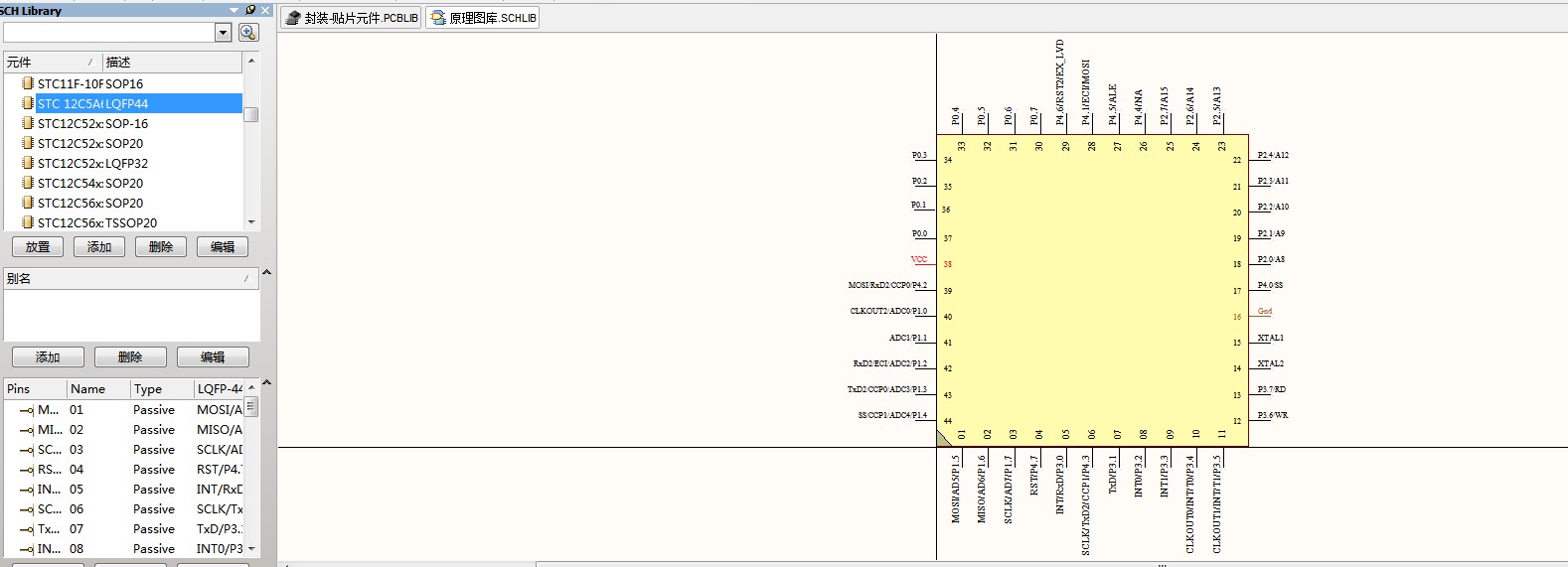This screenshot has height=567, width=1568.
Task: Select pin 06 row icon
Action: tap(27, 509)
